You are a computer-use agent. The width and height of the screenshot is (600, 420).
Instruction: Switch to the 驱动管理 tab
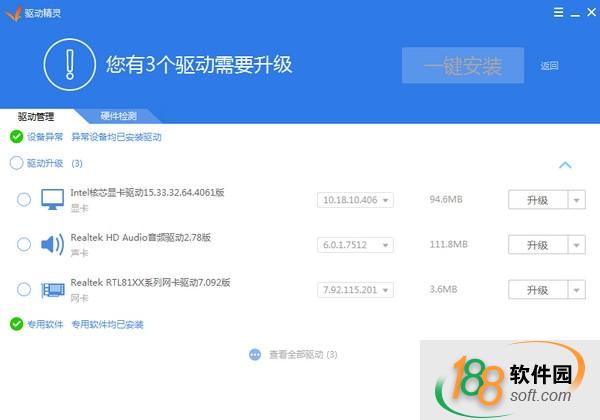point(36,116)
